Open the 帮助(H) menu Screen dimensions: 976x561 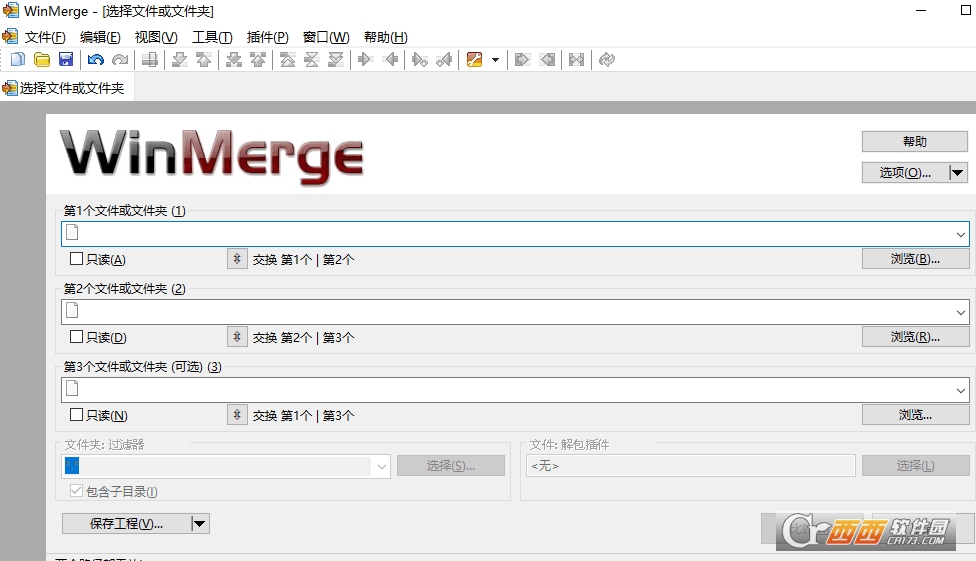click(x=386, y=37)
